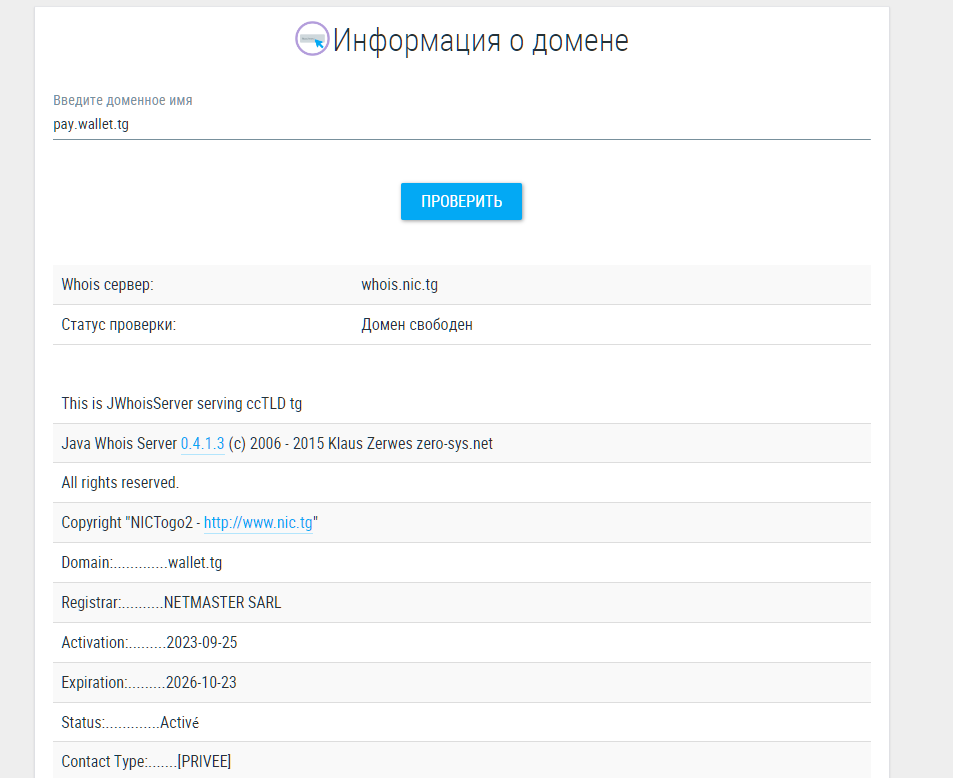953x778 pixels.
Task: Select the 'Домен свободен' status value
Action: 417,325
